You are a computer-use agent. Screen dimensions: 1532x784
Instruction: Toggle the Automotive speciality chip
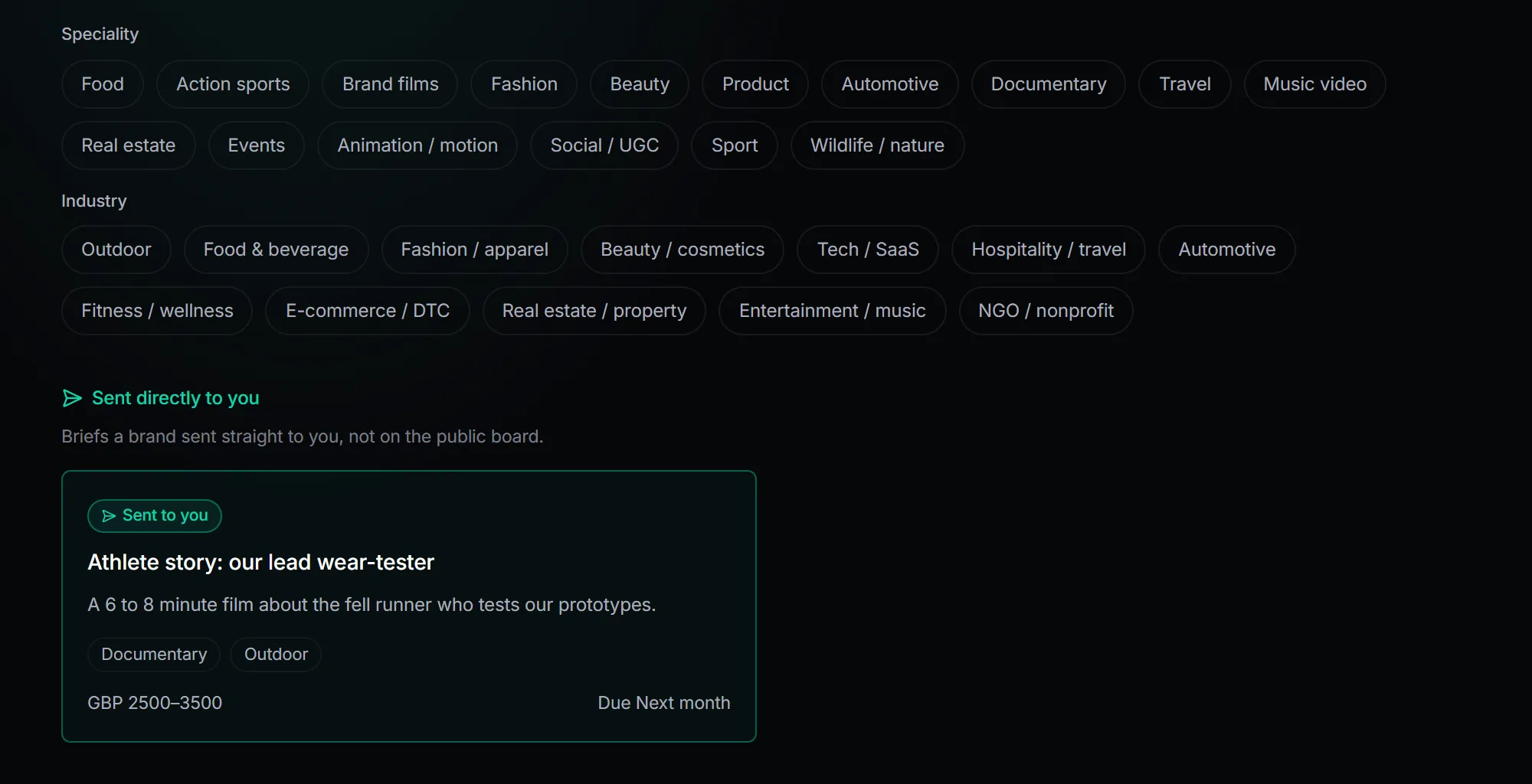[889, 84]
